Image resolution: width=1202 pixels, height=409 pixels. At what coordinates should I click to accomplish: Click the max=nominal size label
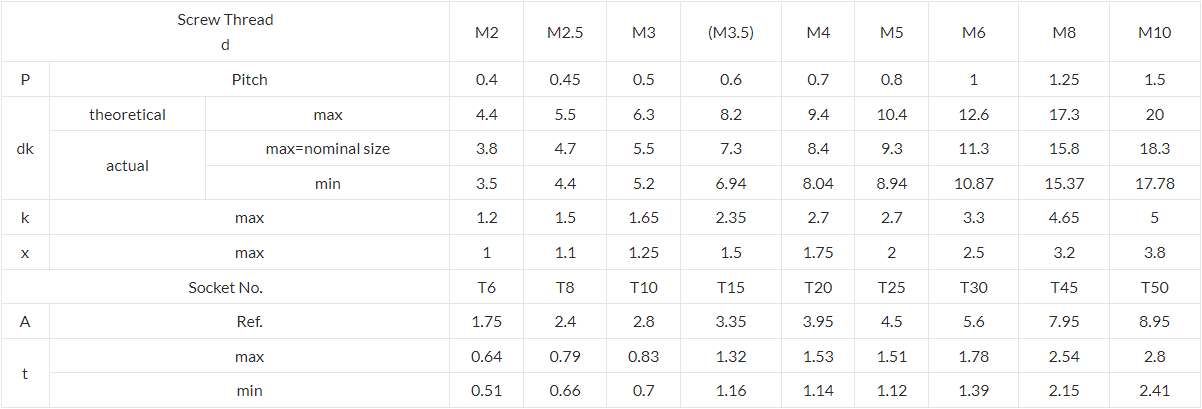coord(328,149)
